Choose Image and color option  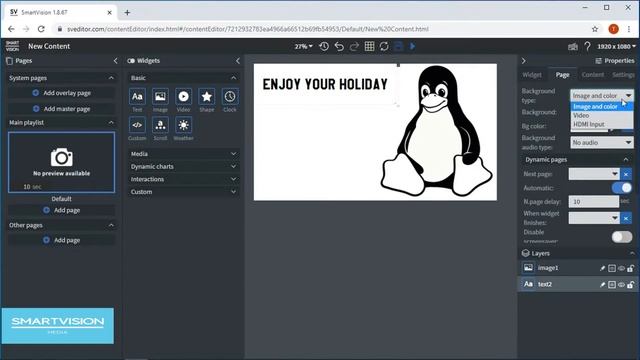pos(602,107)
